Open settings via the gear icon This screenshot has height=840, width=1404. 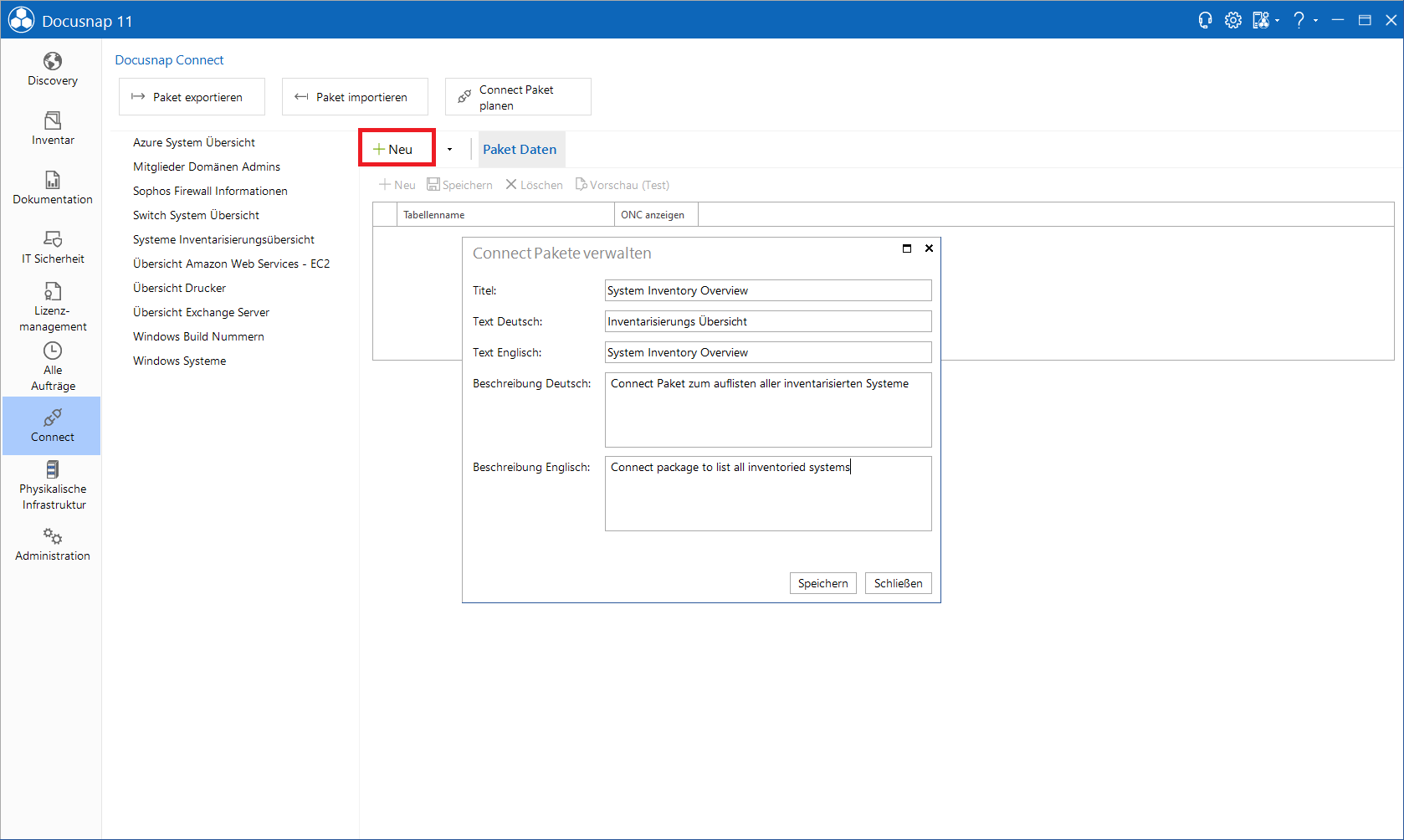click(1232, 20)
